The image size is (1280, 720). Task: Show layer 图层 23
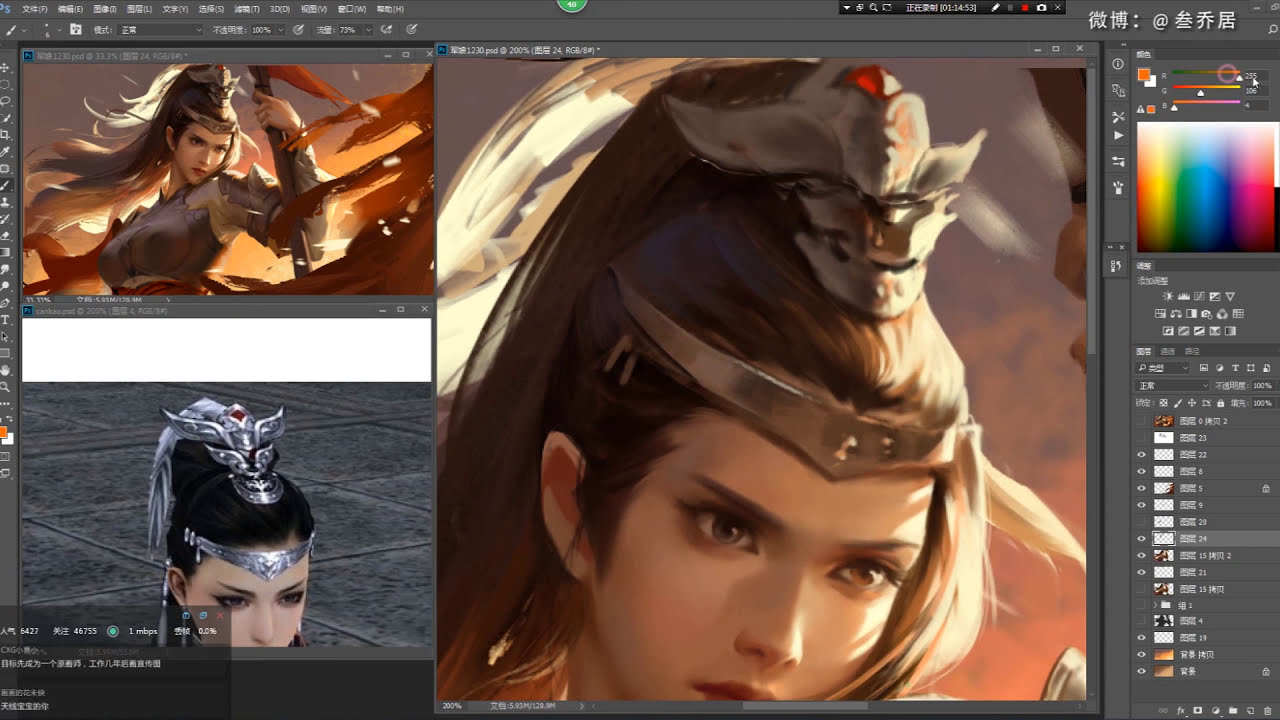point(1142,438)
